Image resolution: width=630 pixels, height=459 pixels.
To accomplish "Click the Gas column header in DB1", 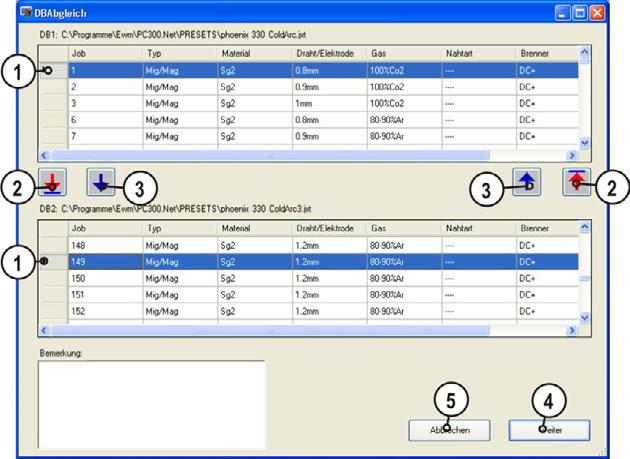I will pos(404,53).
